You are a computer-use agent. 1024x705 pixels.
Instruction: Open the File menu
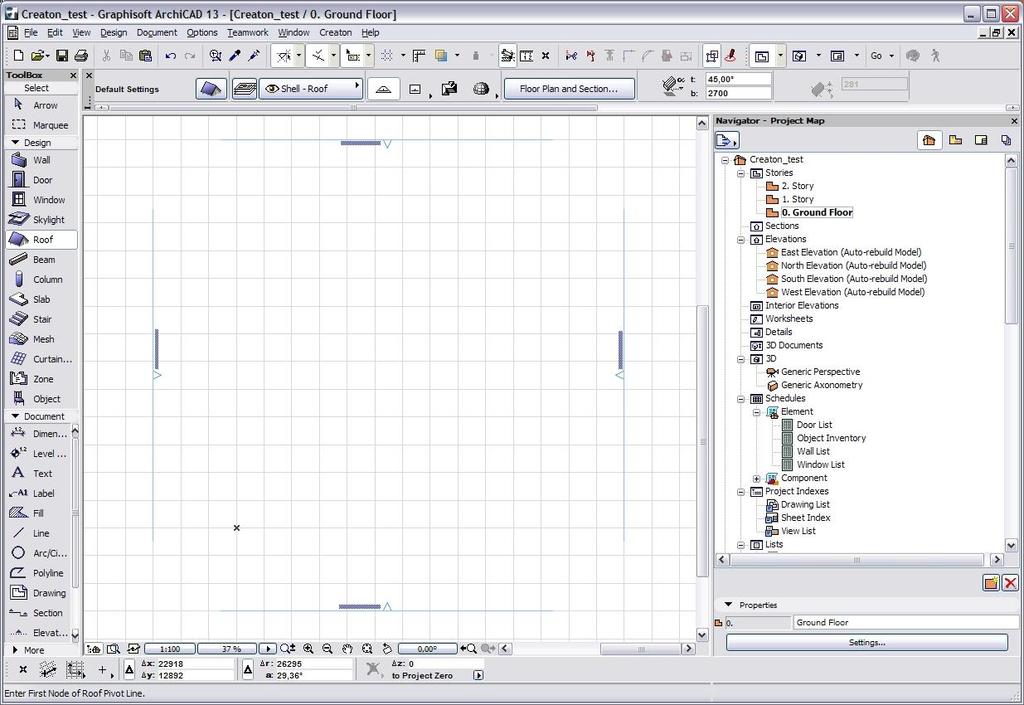[31, 33]
